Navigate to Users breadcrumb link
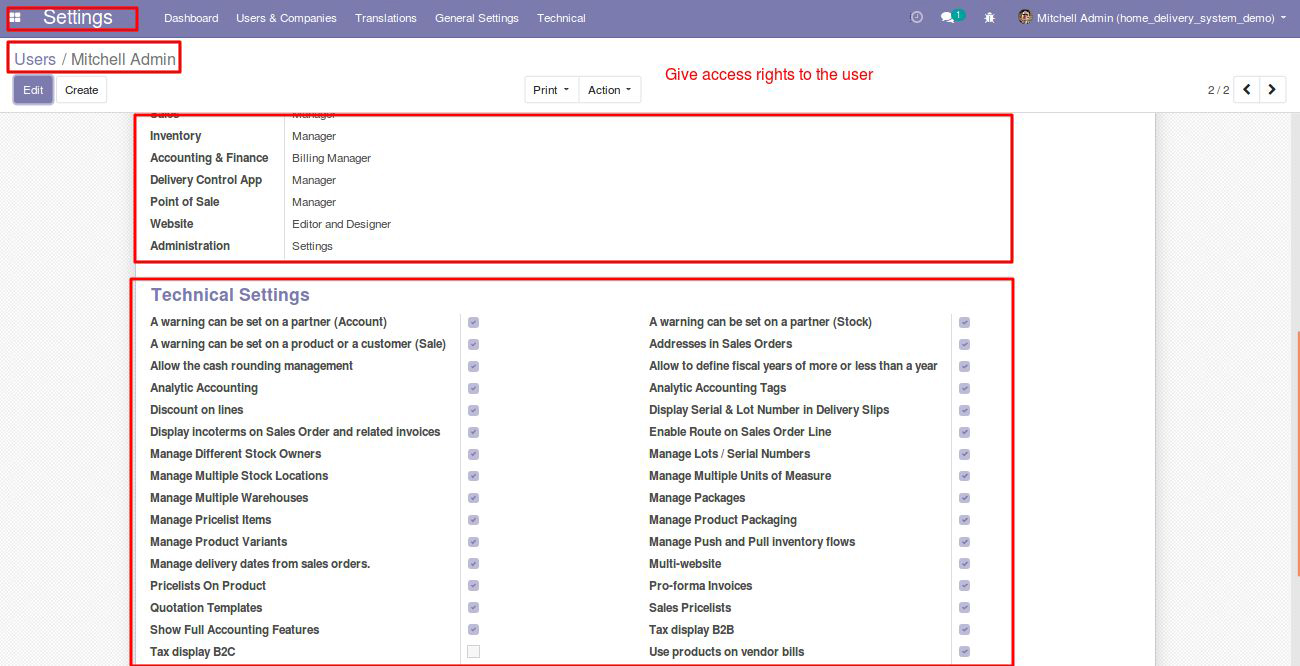 pyautogui.click(x=35, y=60)
